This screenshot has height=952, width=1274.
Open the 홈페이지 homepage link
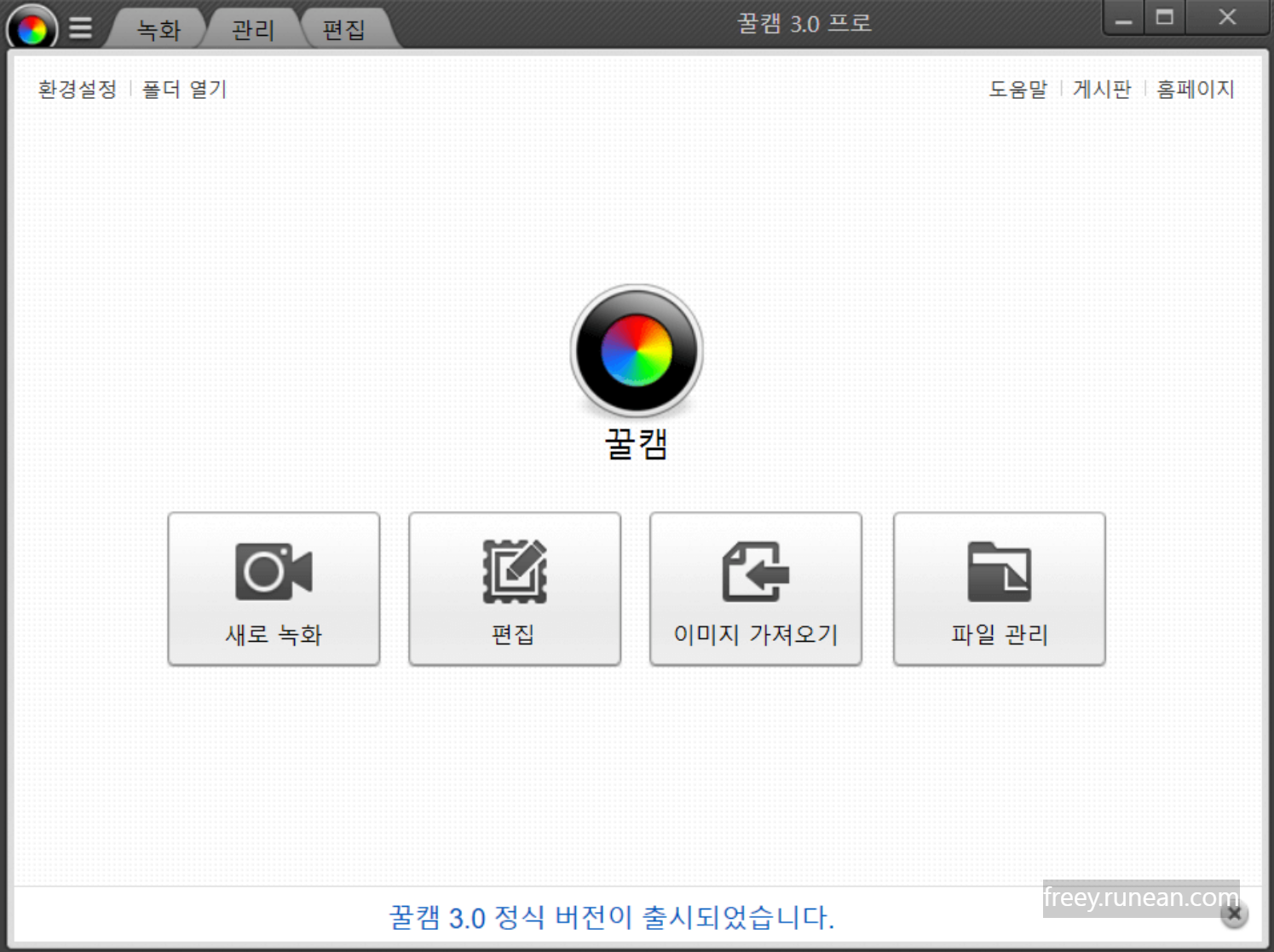coord(1195,89)
